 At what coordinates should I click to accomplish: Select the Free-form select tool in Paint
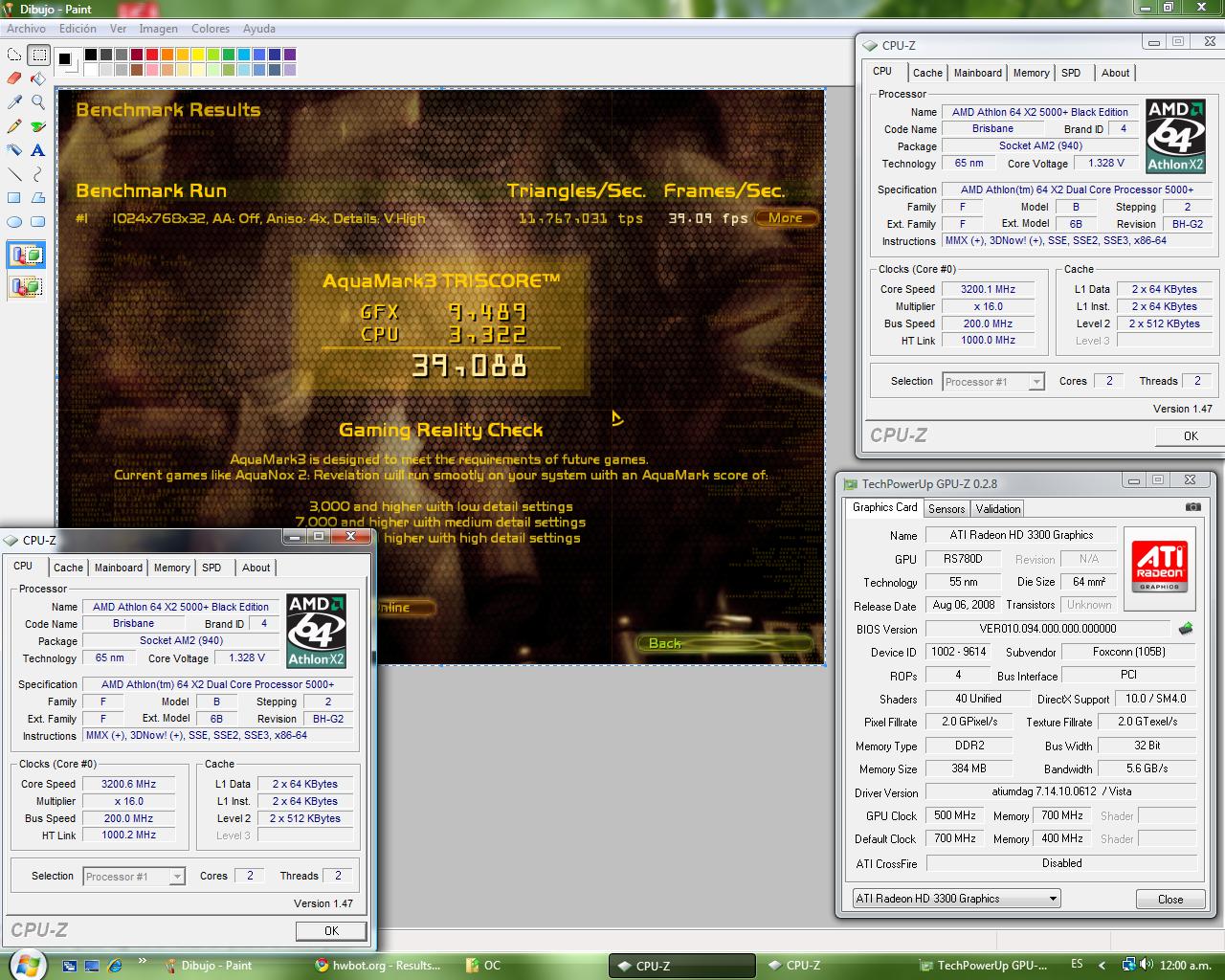14,56
